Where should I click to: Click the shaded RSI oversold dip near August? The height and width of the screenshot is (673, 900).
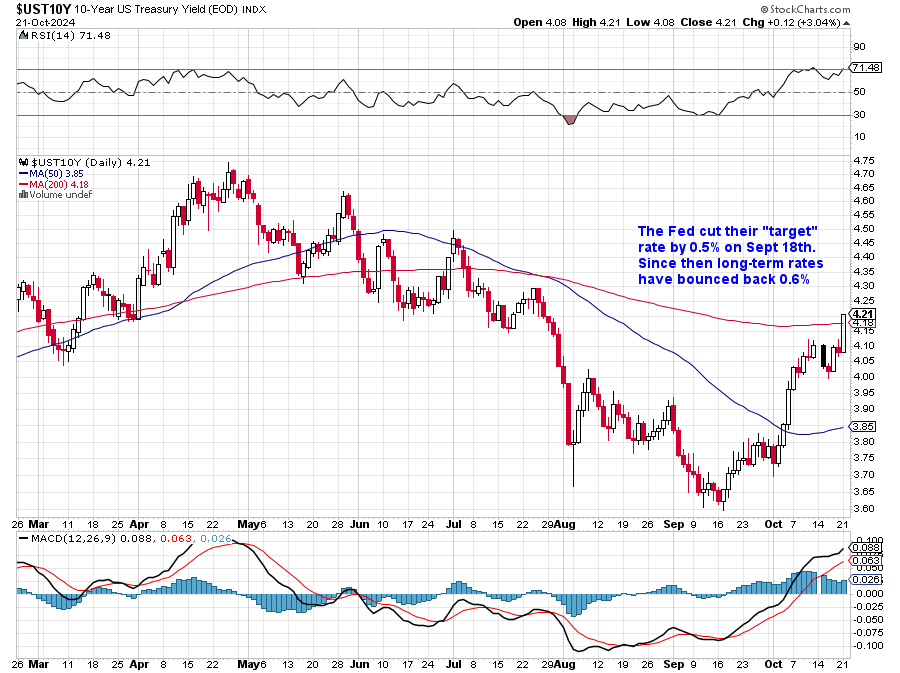tap(571, 119)
